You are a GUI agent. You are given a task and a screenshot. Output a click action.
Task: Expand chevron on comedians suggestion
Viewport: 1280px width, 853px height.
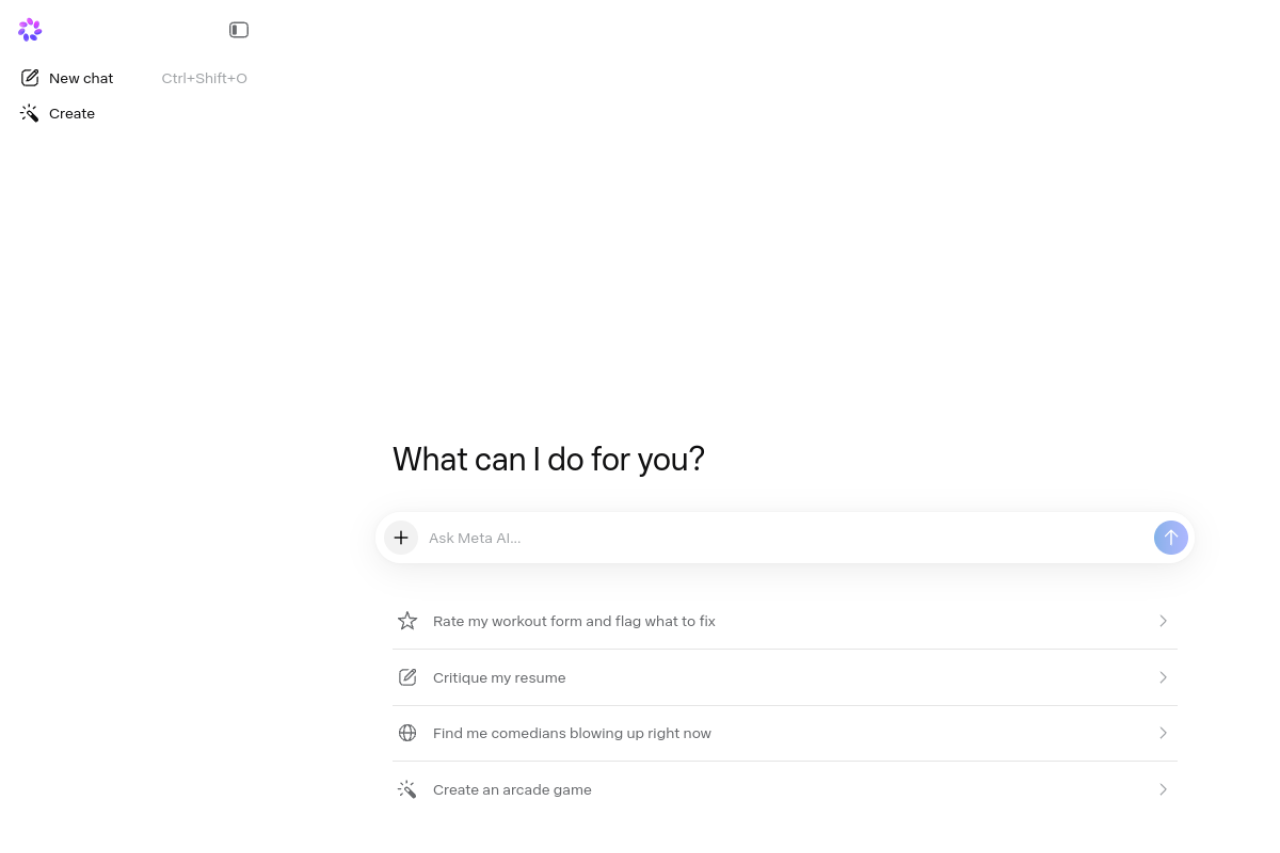coord(1163,733)
